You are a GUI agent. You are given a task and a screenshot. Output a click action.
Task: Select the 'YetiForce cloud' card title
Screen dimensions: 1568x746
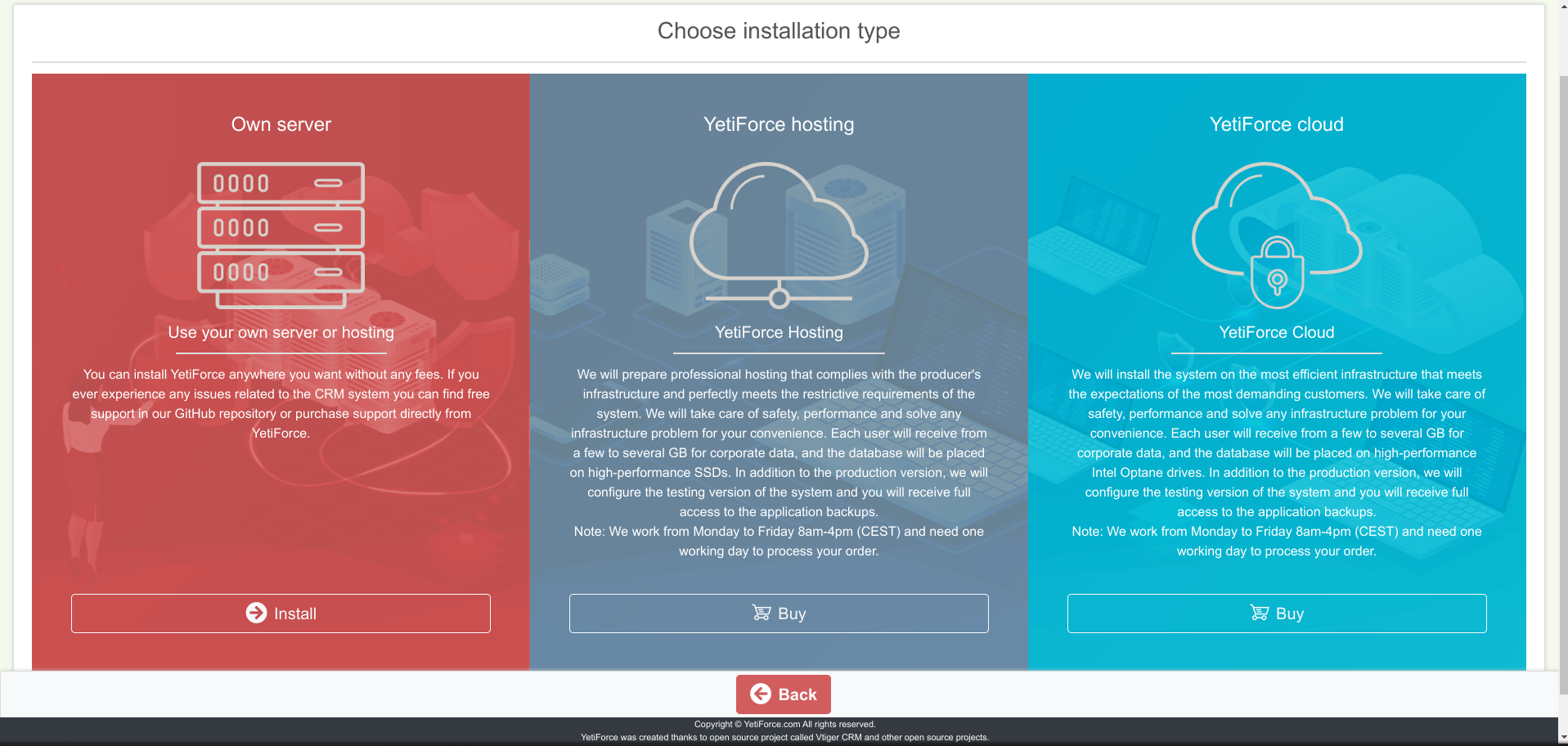pyautogui.click(x=1277, y=124)
